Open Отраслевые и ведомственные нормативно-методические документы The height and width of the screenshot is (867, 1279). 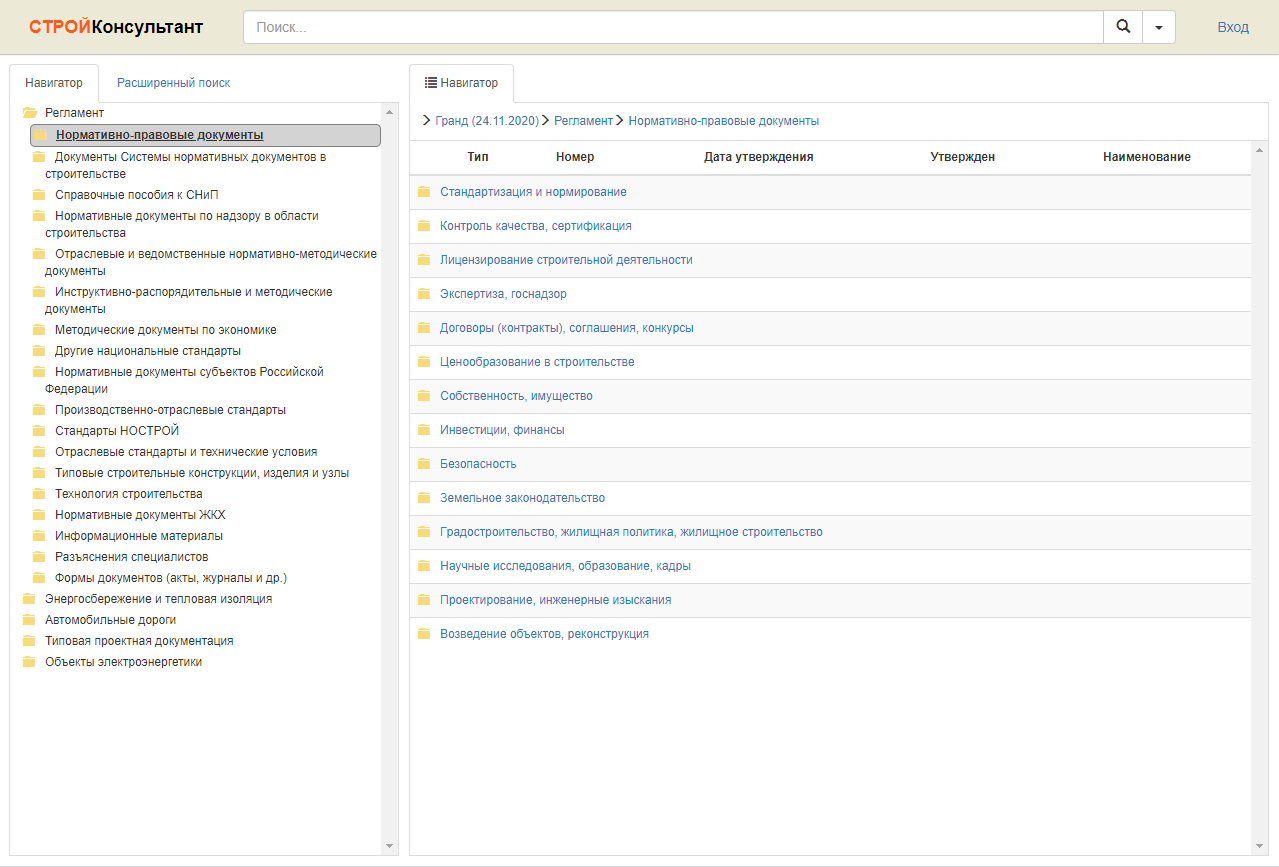click(x=211, y=262)
